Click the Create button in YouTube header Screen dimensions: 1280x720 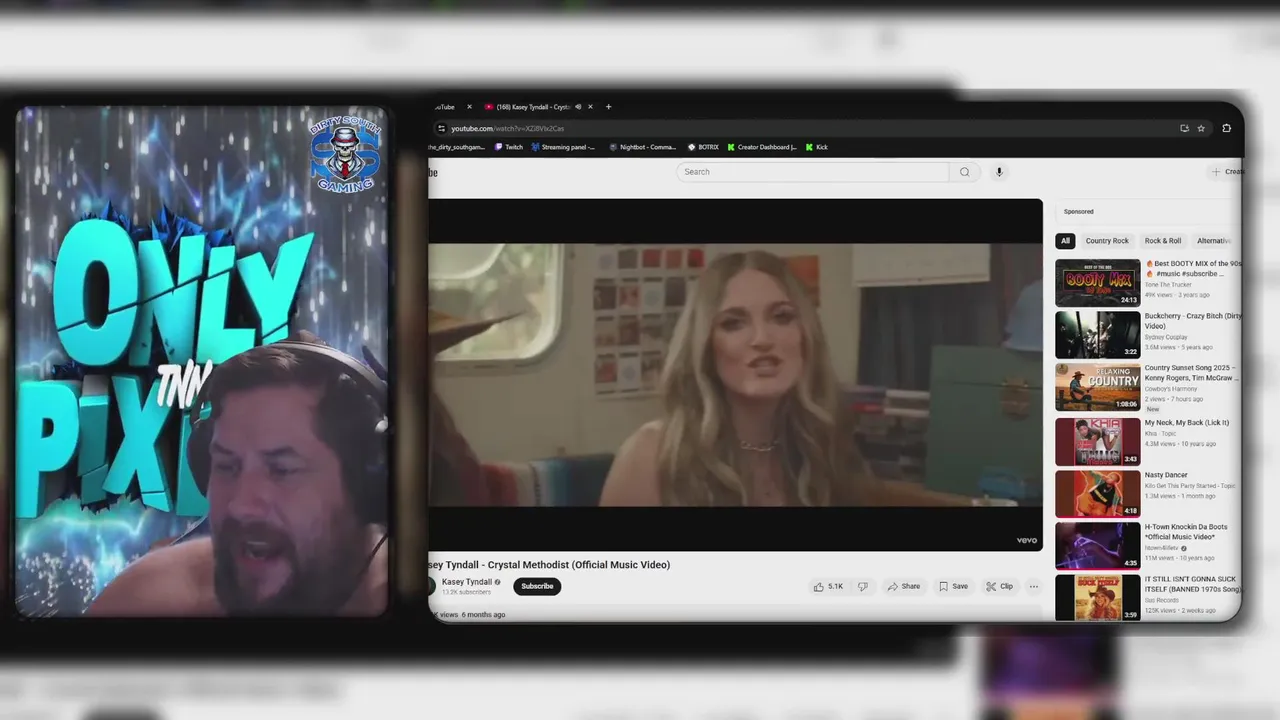[1228, 172]
